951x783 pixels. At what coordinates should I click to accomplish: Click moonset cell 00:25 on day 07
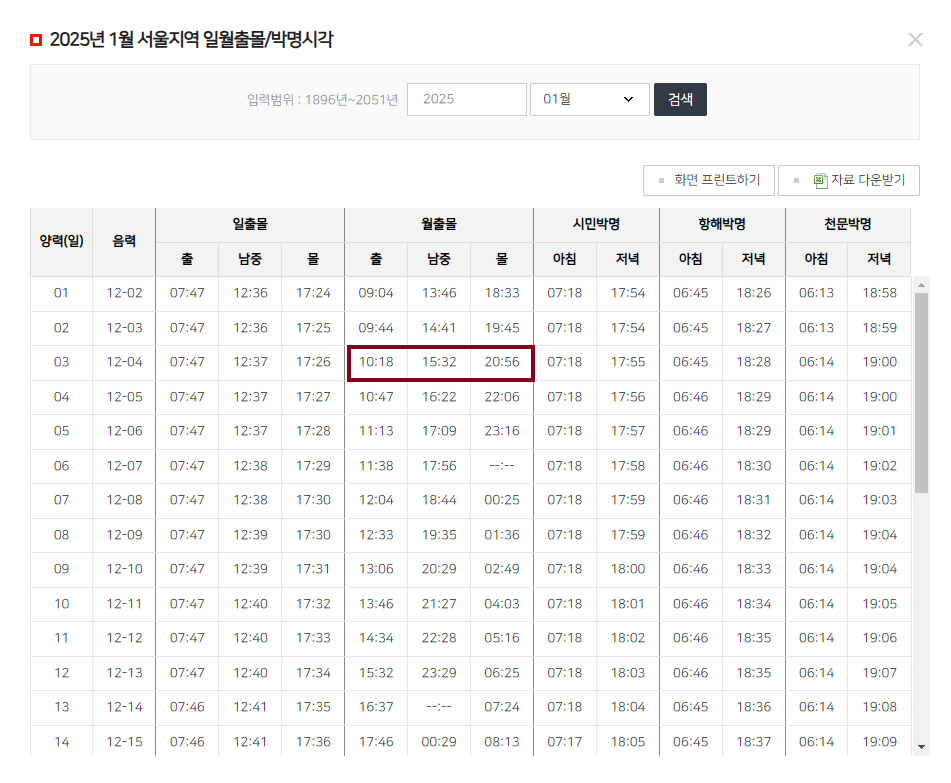coord(502,500)
